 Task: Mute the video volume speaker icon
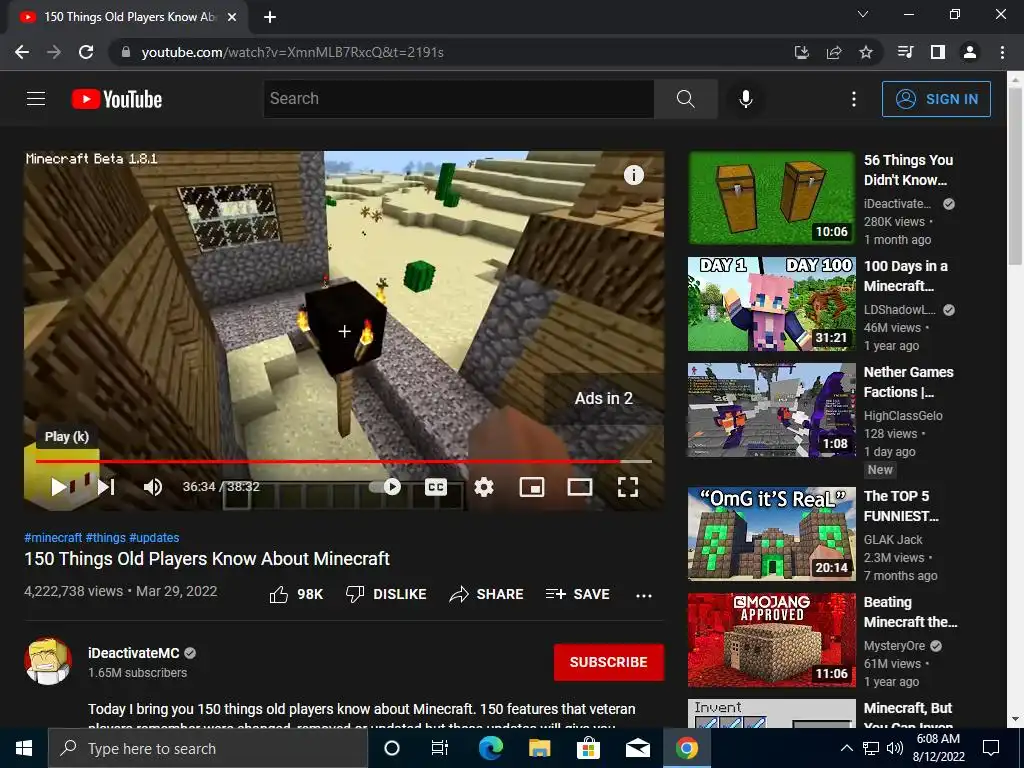[153, 487]
